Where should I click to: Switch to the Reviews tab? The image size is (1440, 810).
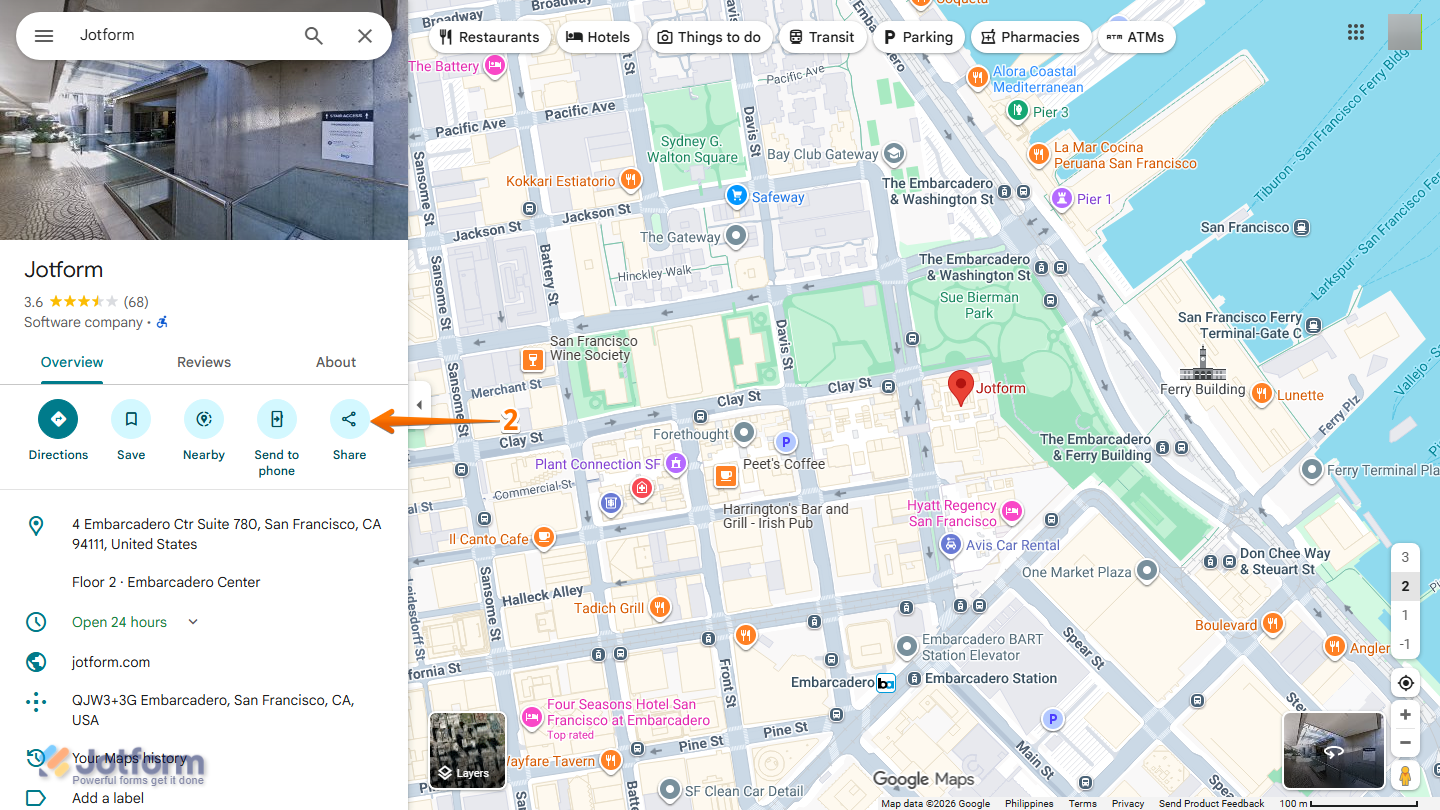[203, 362]
